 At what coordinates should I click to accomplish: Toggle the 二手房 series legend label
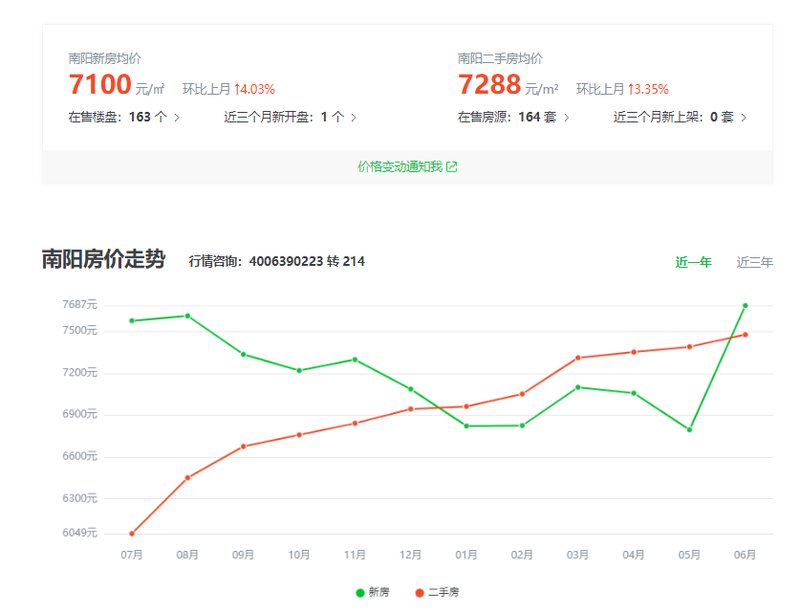443,593
